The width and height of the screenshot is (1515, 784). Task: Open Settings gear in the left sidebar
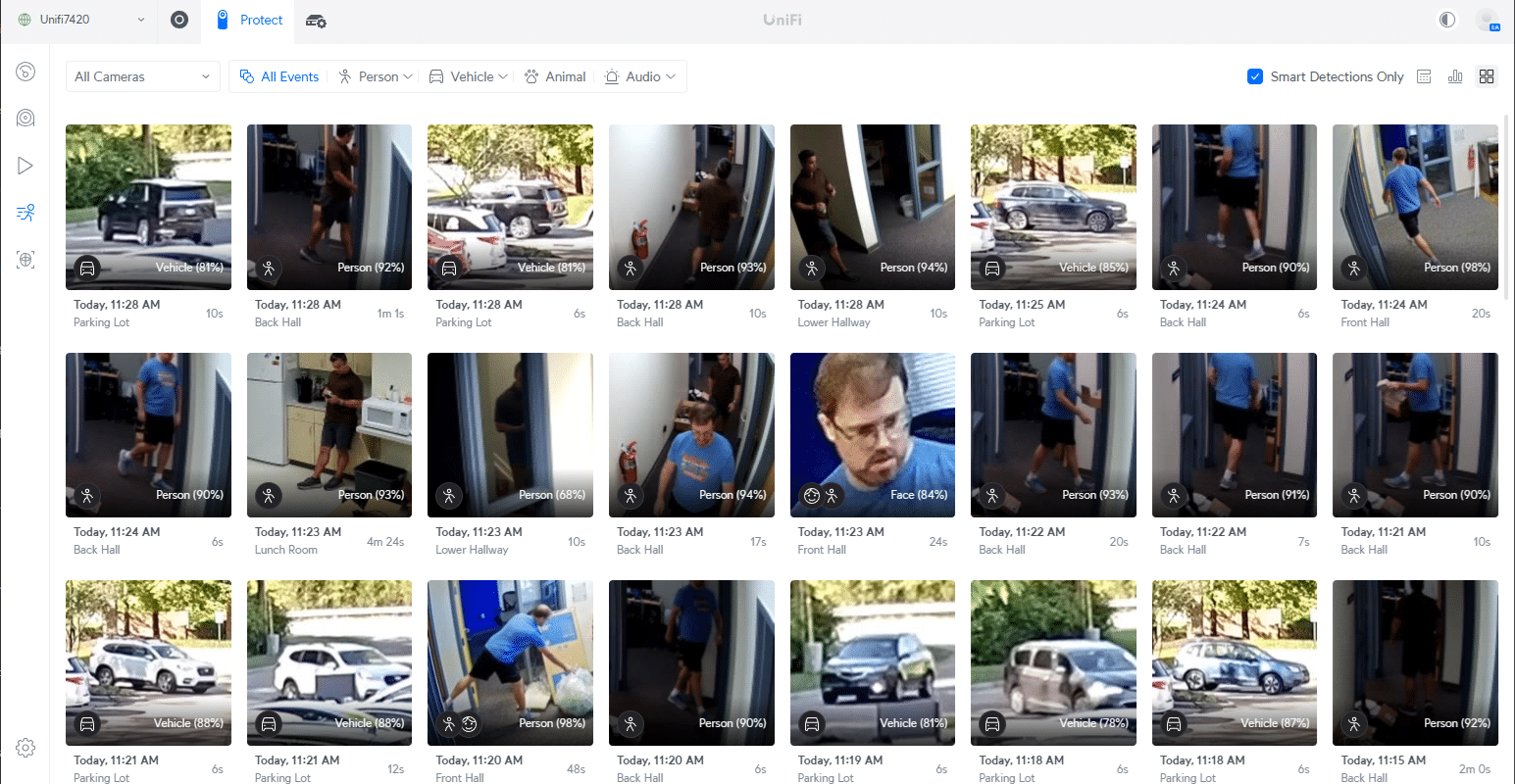coord(25,748)
